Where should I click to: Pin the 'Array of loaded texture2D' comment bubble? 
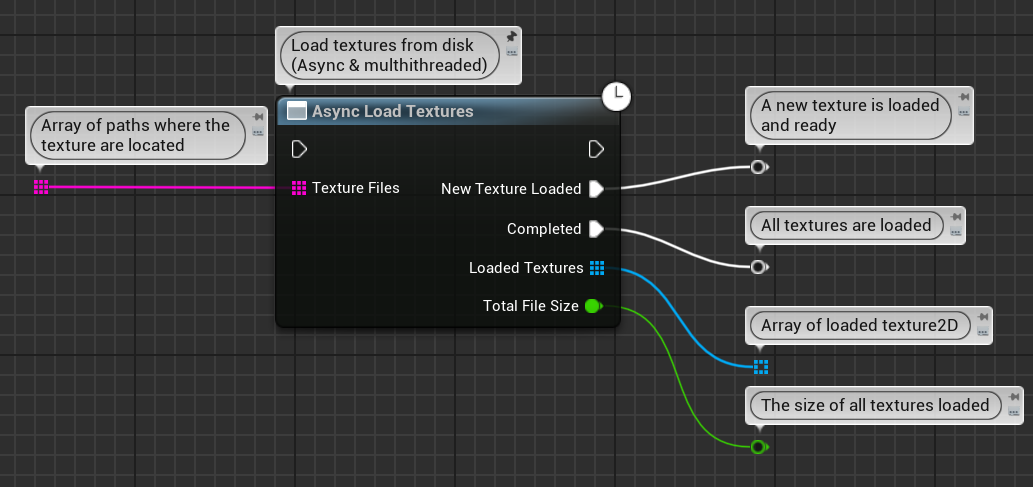pos(983,316)
